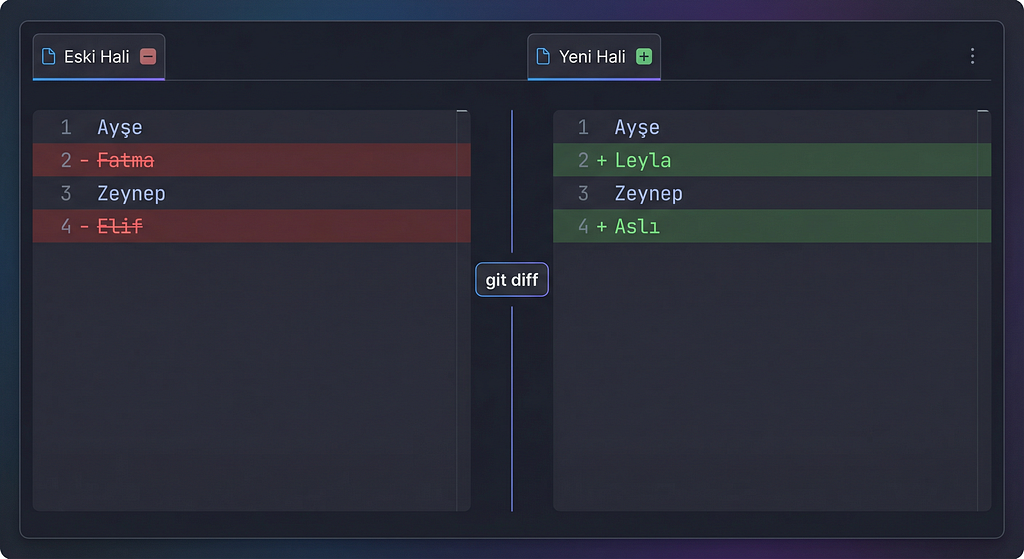Viewport: 1024px width, 559px height.
Task: Select the added line Leyla
Action: pyautogui.click(x=772, y=160)
